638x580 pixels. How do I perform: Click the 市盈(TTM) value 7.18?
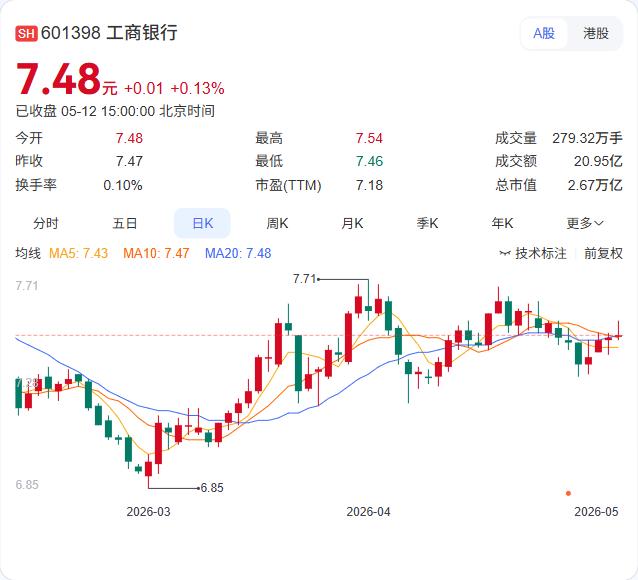(369, 186)
